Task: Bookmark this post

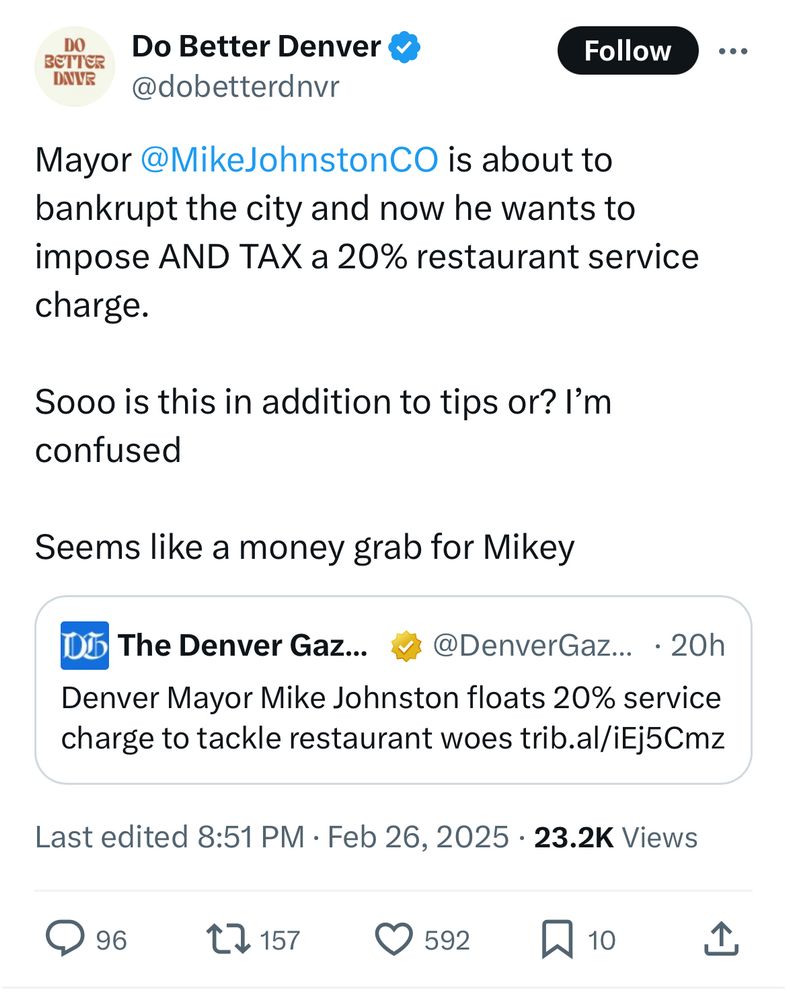Action: pyautogui.click(x=557, y=939)
